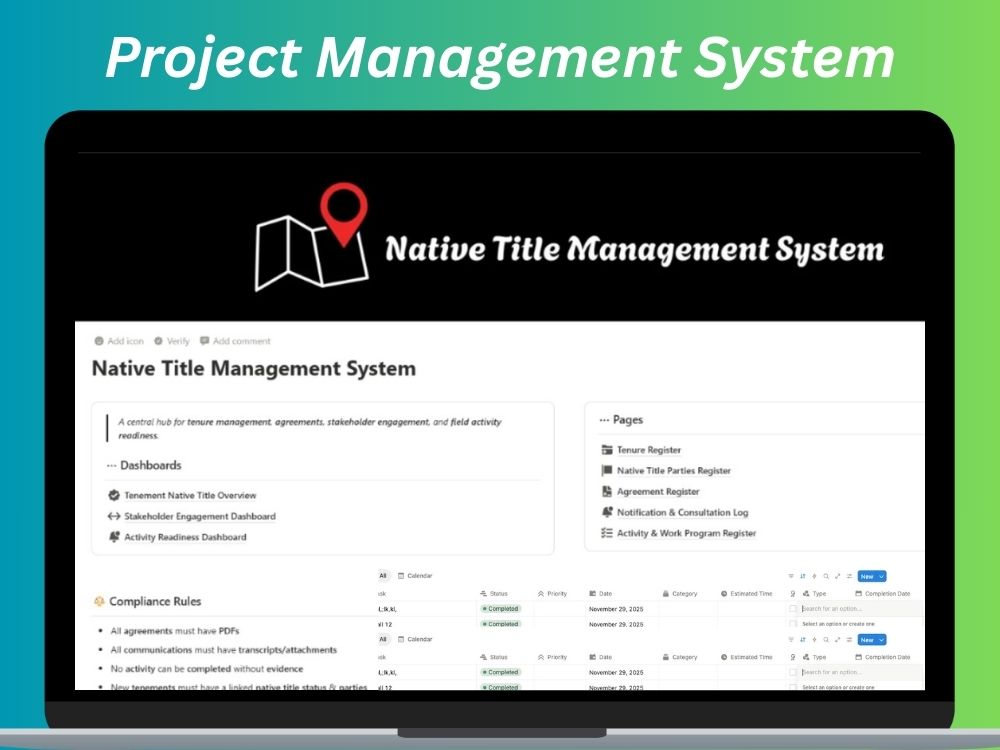Click the Completed status in lower table's first row
The width and height of the screenshot is (1000, 750).
tap(501, 672)
